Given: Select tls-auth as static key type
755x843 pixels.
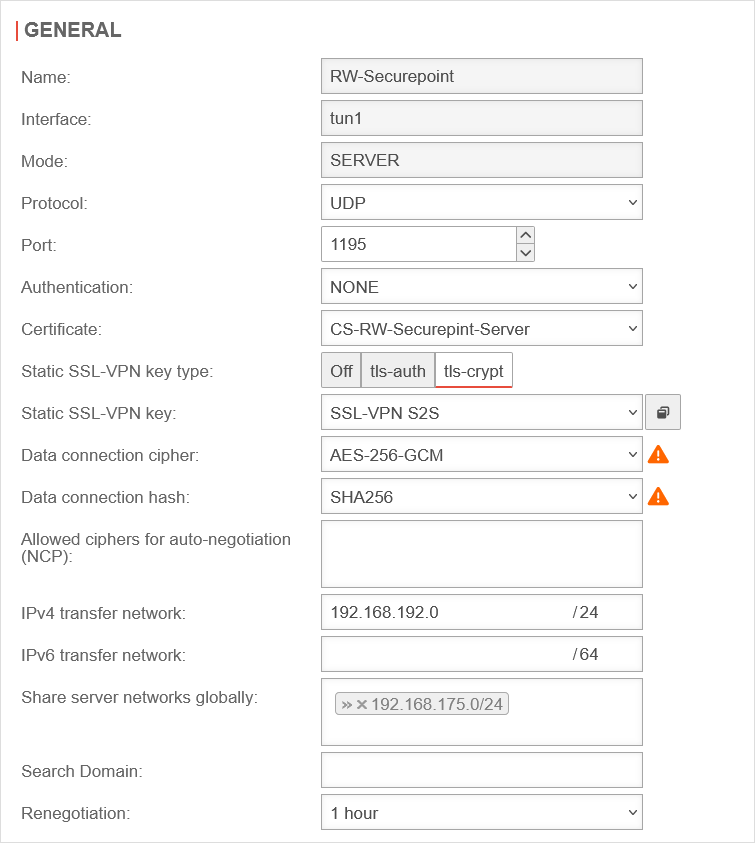Looking at the screenshot, I should click(x=398, y=371).
